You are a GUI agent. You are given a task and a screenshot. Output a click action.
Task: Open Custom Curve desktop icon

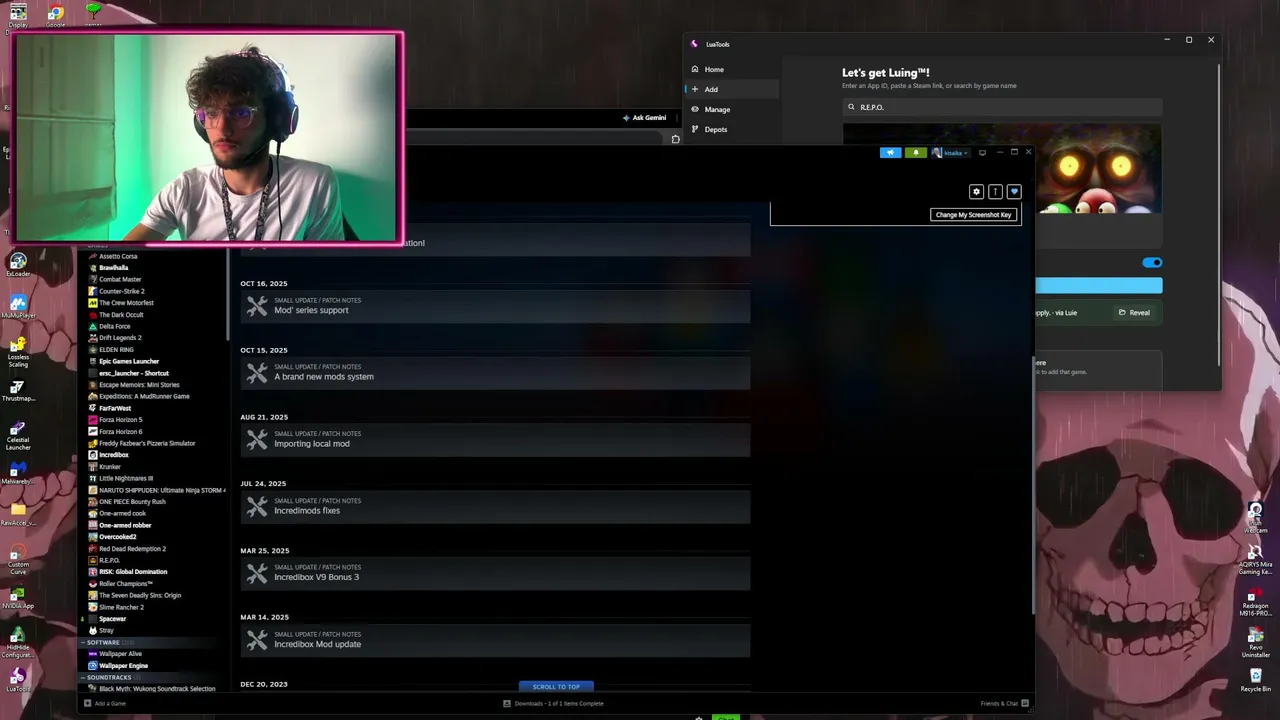[x=18, y=559]
